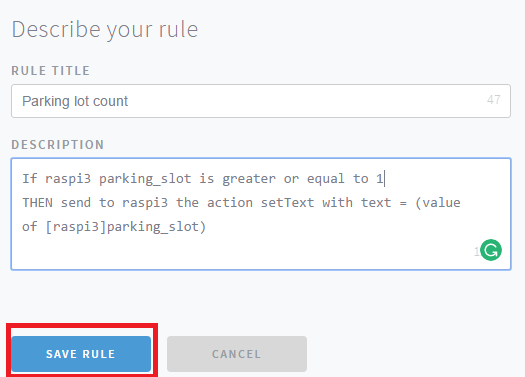Select the DESCRIPTION label
This screenshot has height=377, width=525.
pos(58,145)
